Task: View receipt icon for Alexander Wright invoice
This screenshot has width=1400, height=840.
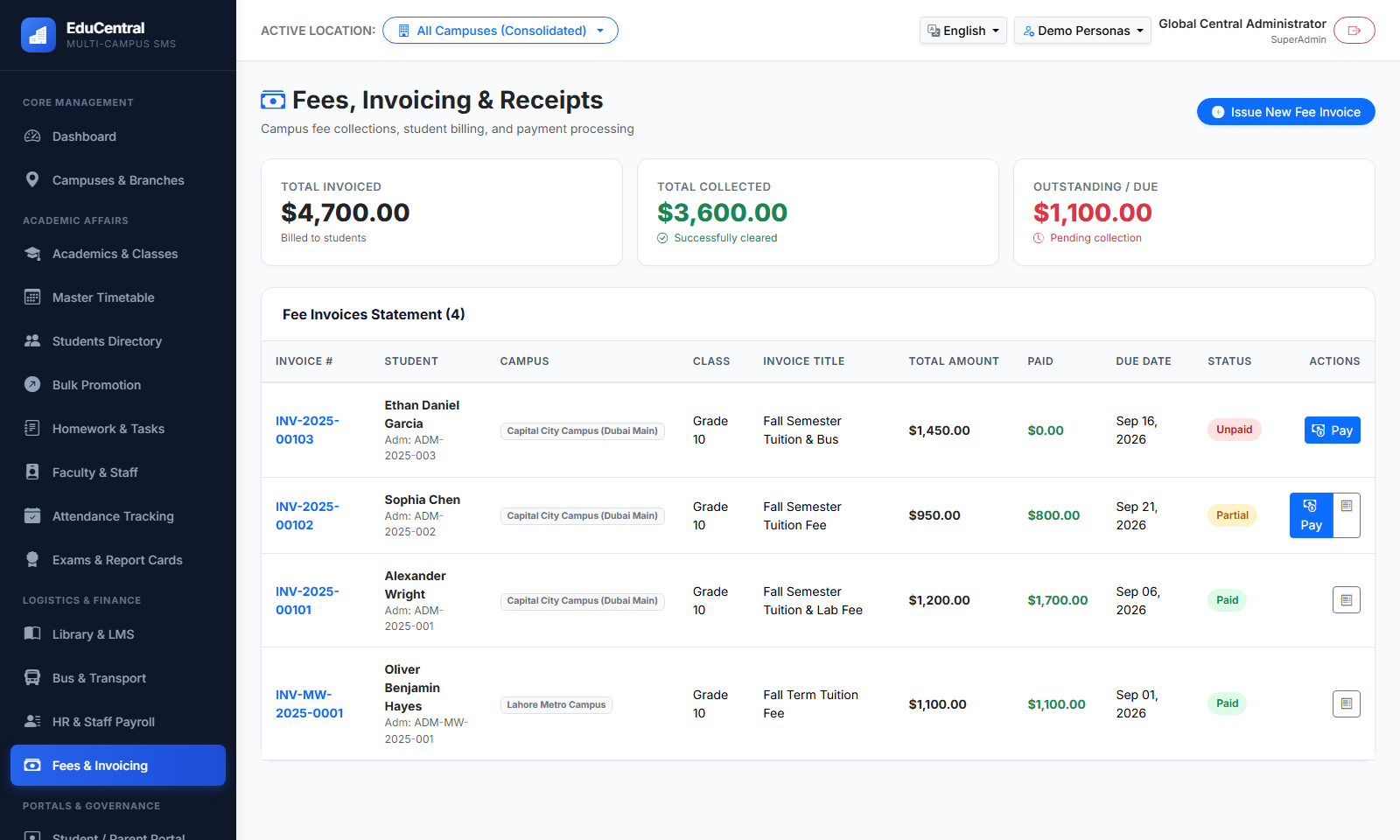Action: [x=1347, y=600]
